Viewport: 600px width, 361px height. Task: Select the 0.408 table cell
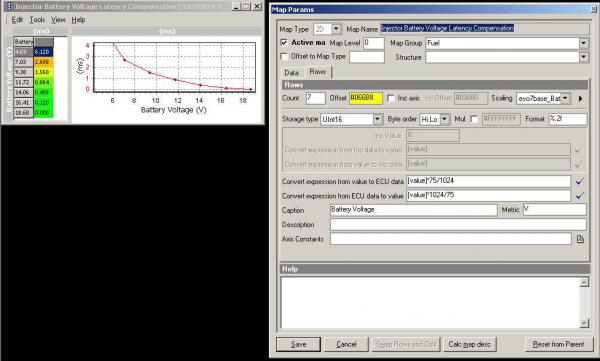tap(44, 92)
